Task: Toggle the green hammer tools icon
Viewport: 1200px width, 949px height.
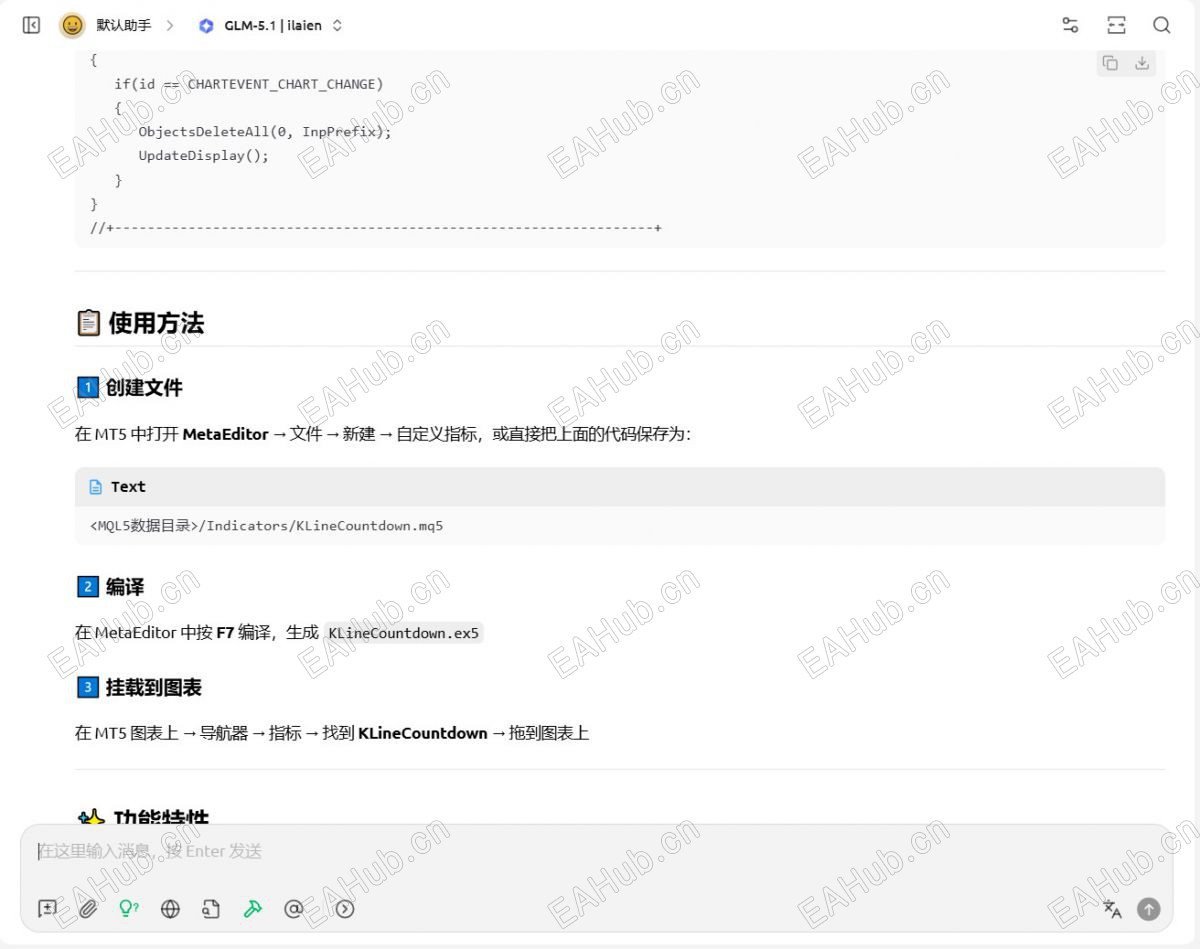Action: coord(252,908)
